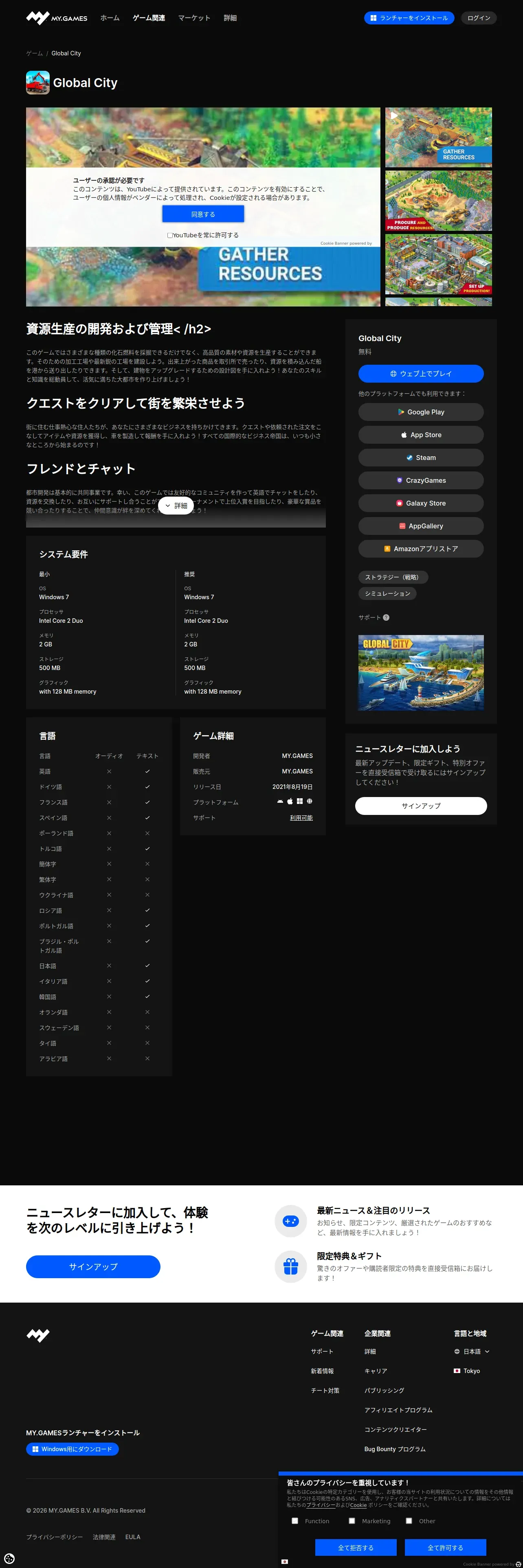Click the Usercentrics logo in cookie banner corner

(518, 1564)
